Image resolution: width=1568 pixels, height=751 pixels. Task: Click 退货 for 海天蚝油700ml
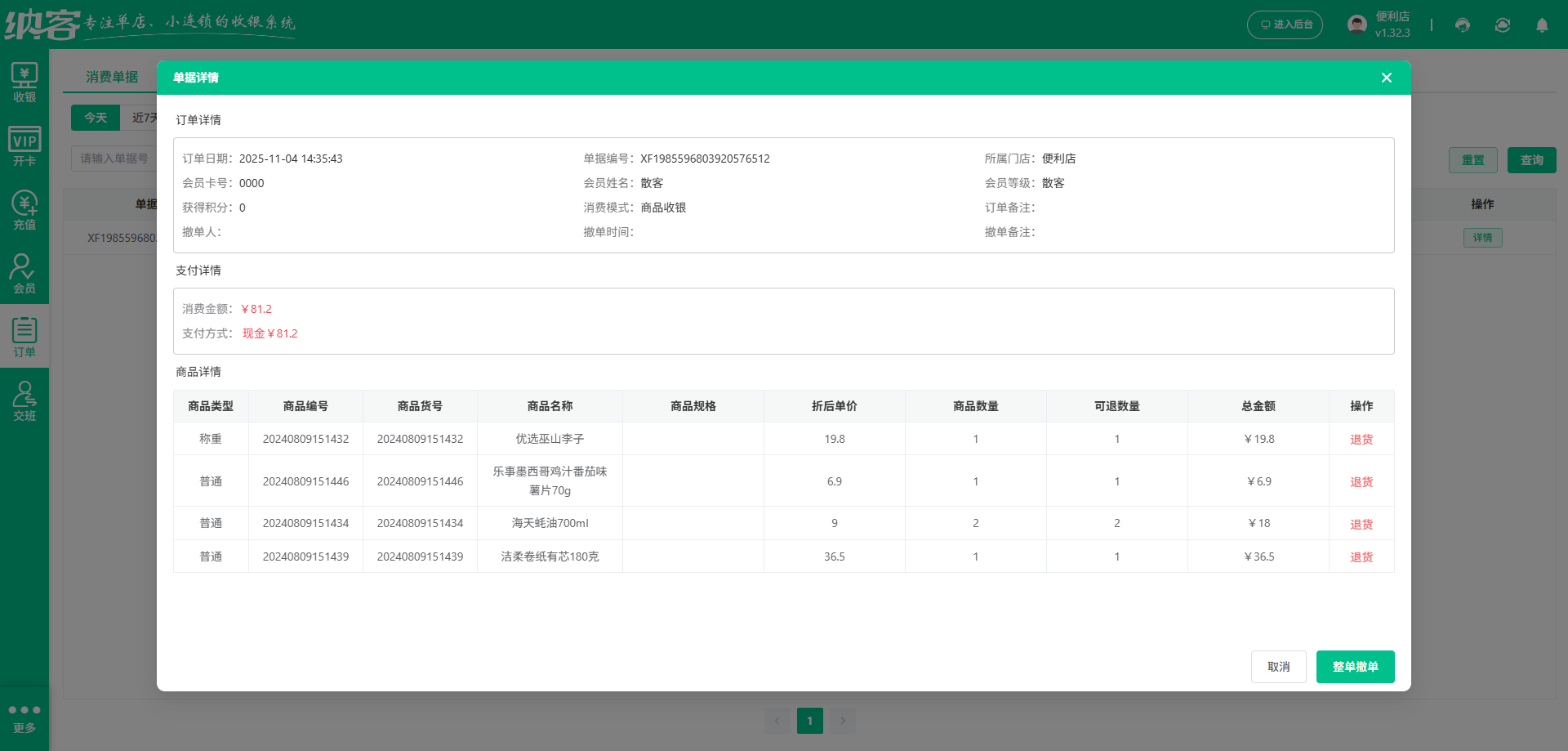coord(1361,523)
